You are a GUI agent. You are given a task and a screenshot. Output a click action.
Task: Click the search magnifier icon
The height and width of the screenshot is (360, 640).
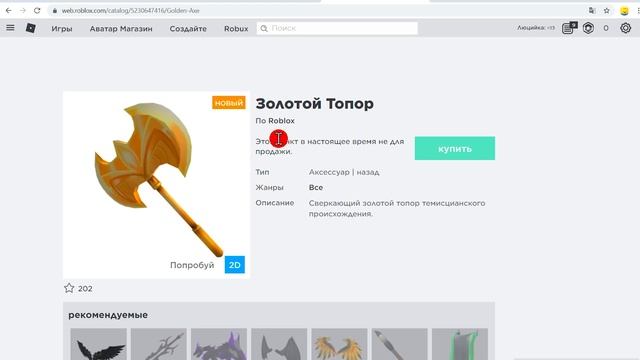click(x=264, y=28)
